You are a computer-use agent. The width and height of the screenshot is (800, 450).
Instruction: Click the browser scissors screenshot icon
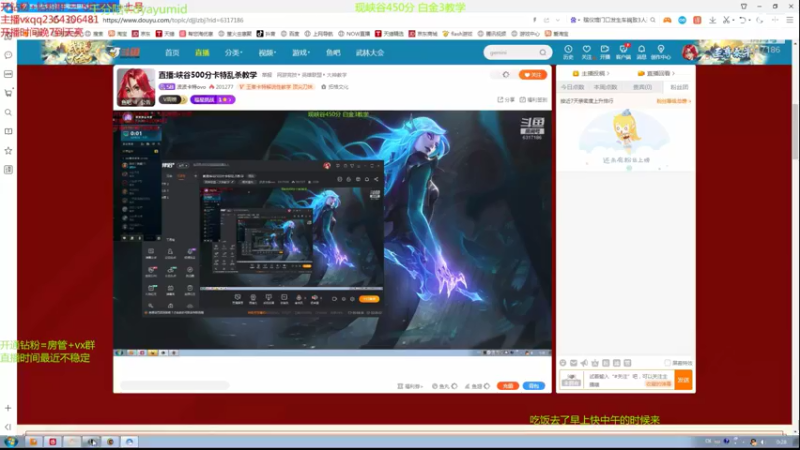pyautogui.click(x=726, y=20)
